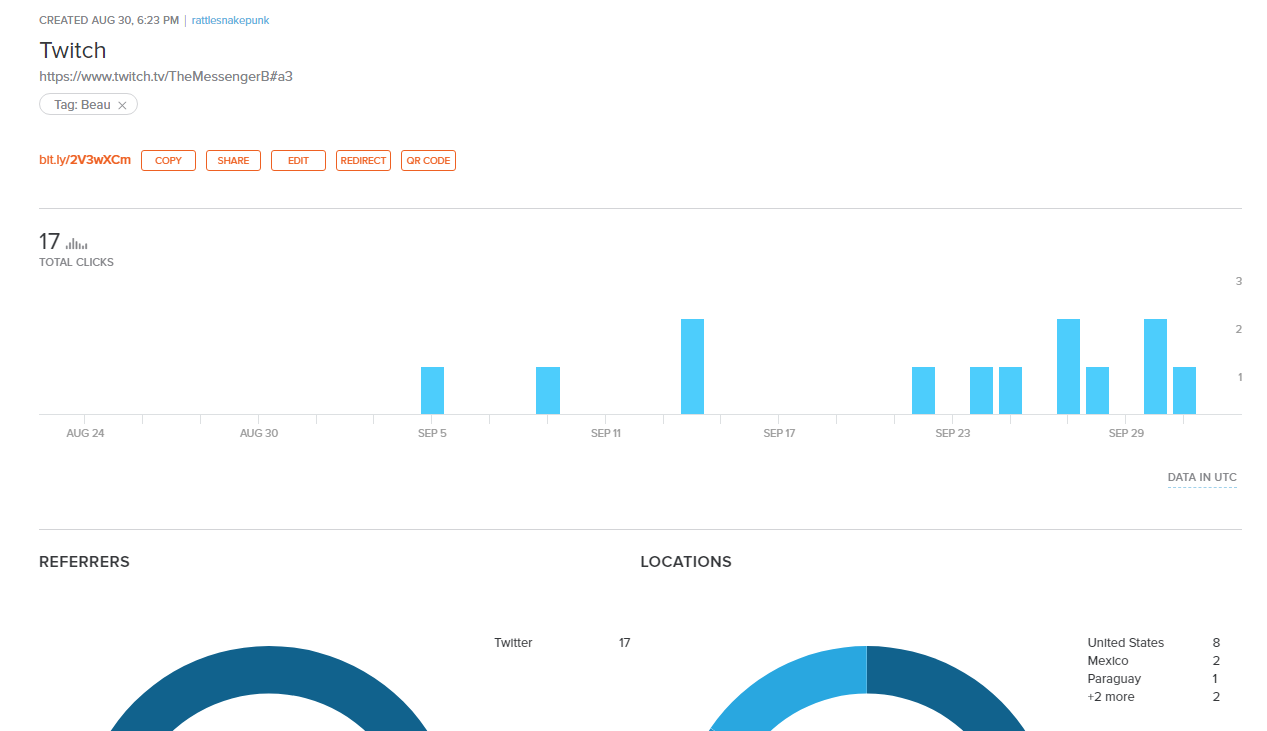1267x731 pixels.
Task: Click the Twitter referrer entry
Action: pos(513,643)
